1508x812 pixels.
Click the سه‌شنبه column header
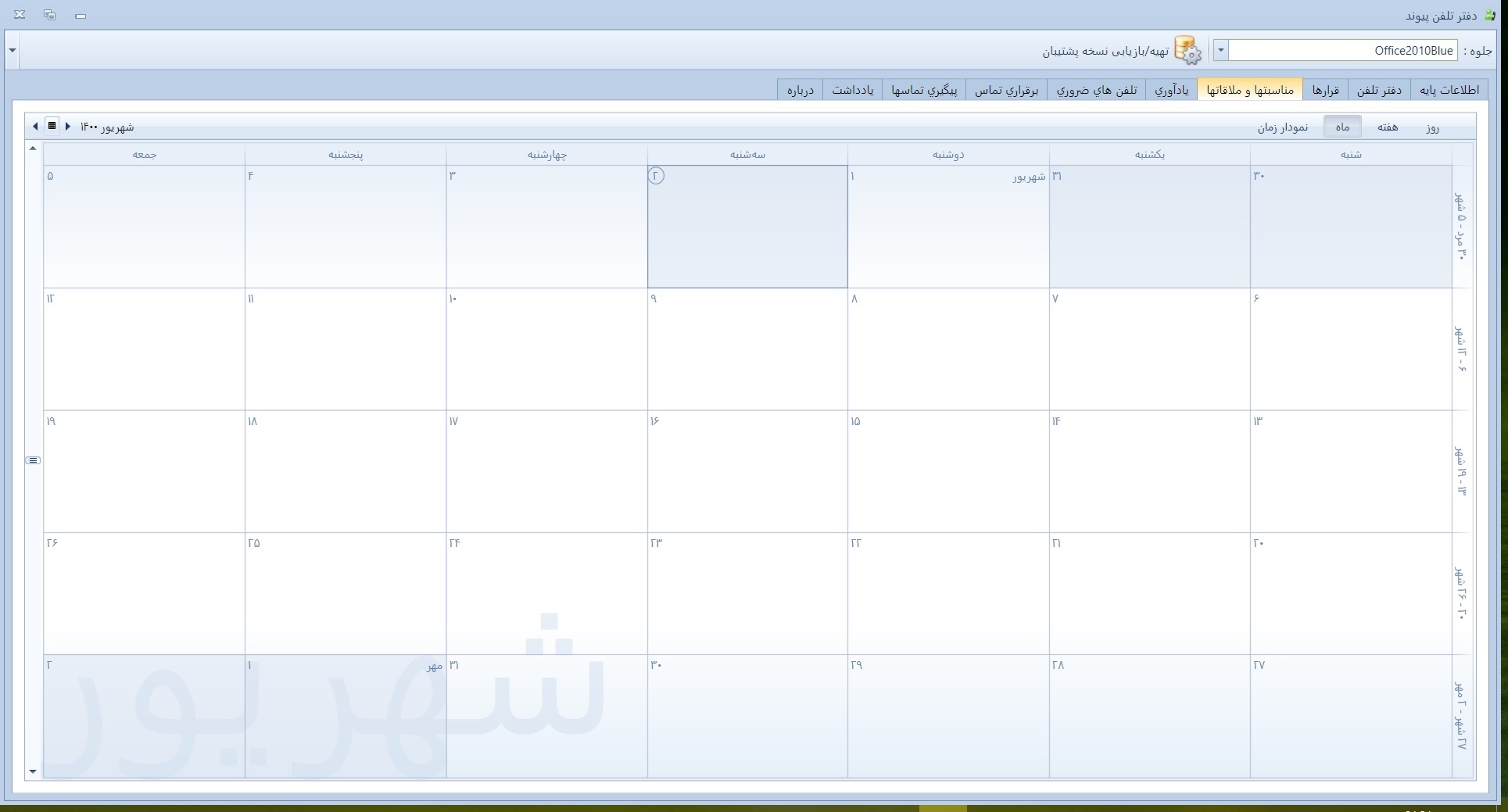(x=747, y=154)
